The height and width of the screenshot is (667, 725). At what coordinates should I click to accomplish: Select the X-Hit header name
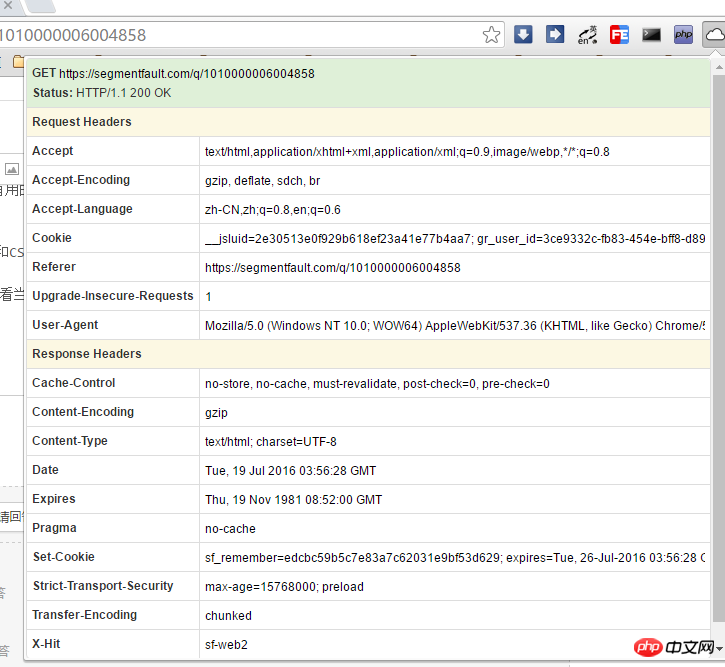click(46, 644)
